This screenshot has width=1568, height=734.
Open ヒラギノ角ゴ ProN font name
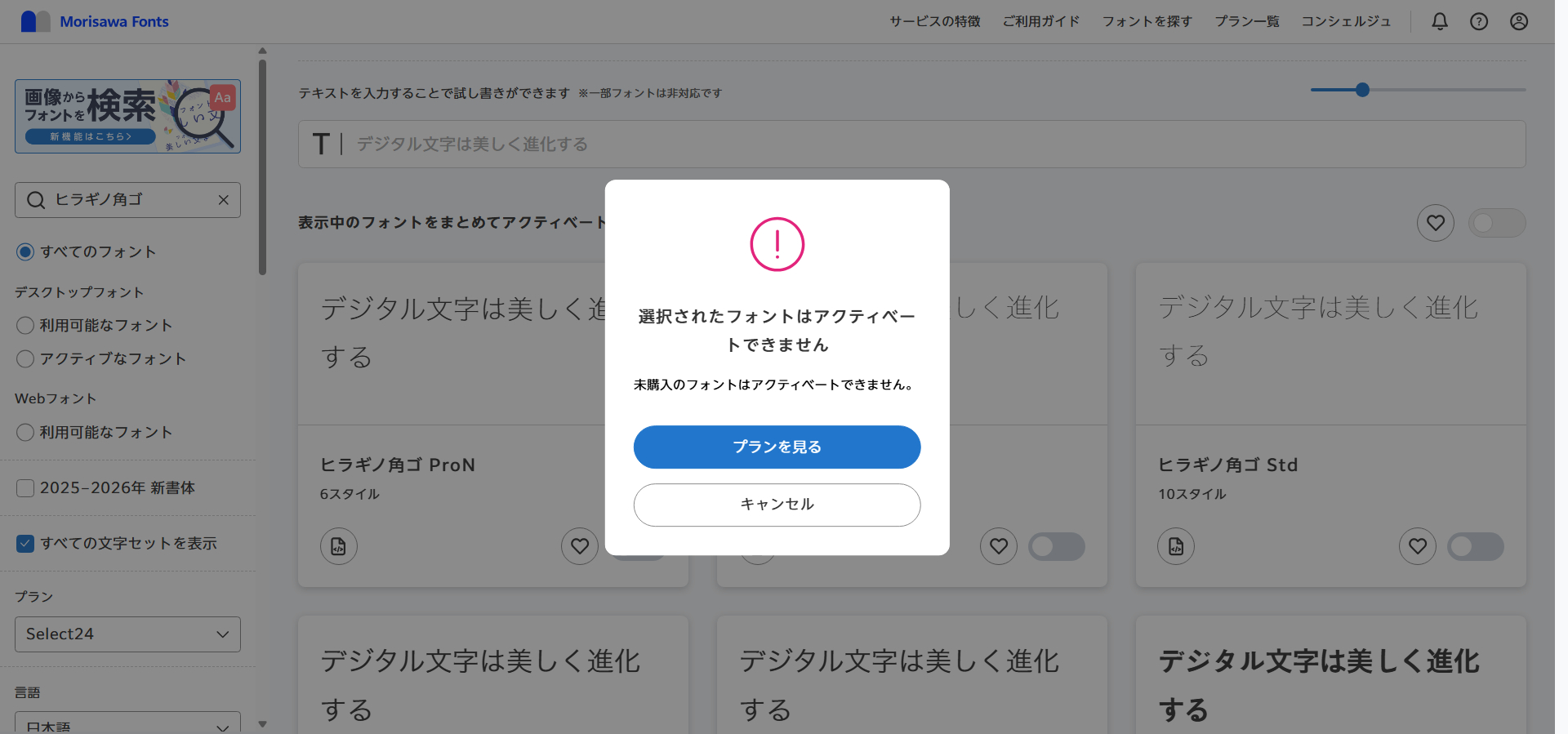(x=398, y=465)
